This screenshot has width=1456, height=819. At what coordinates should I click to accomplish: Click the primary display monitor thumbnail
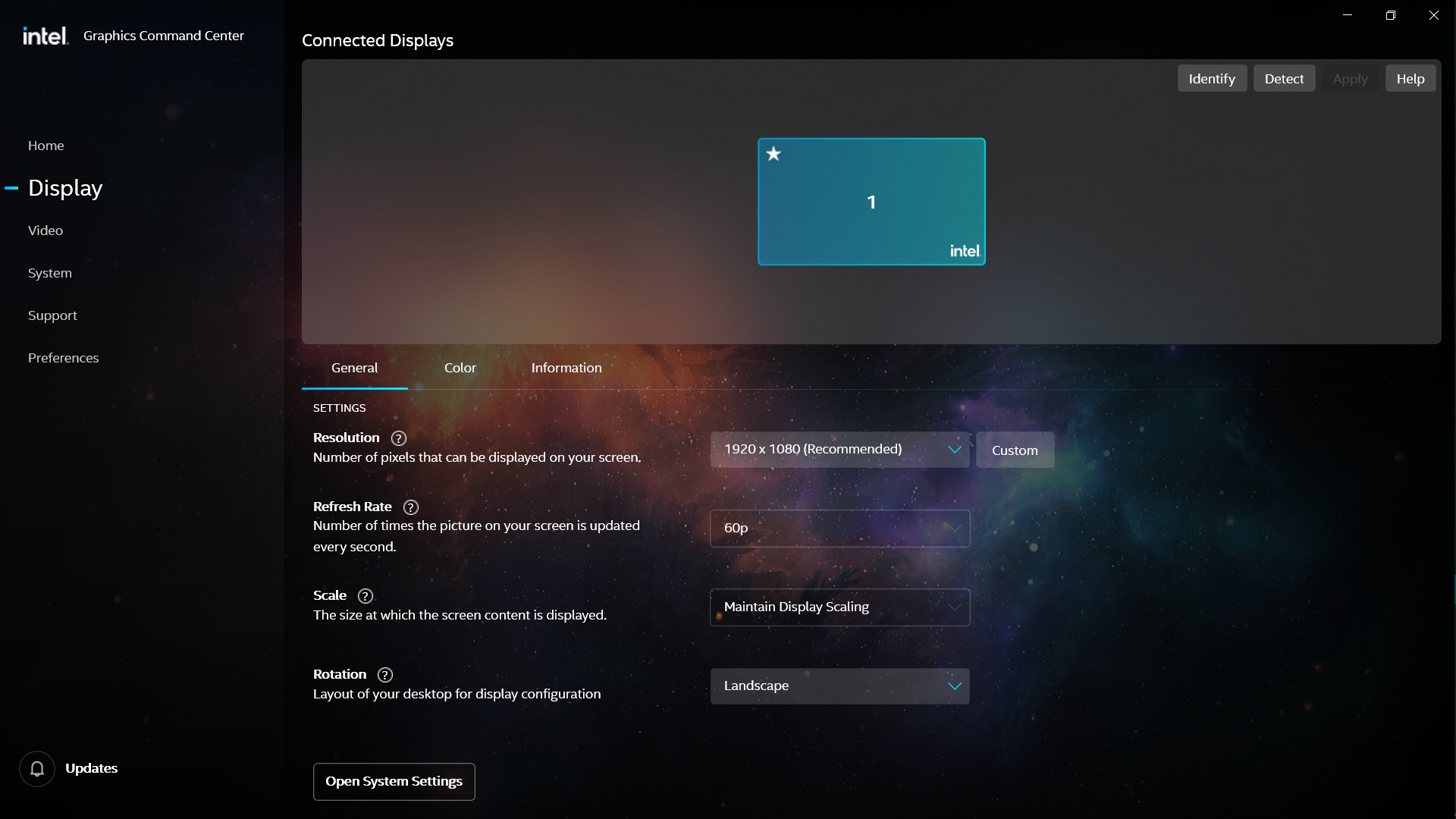[x=870, y=202]
